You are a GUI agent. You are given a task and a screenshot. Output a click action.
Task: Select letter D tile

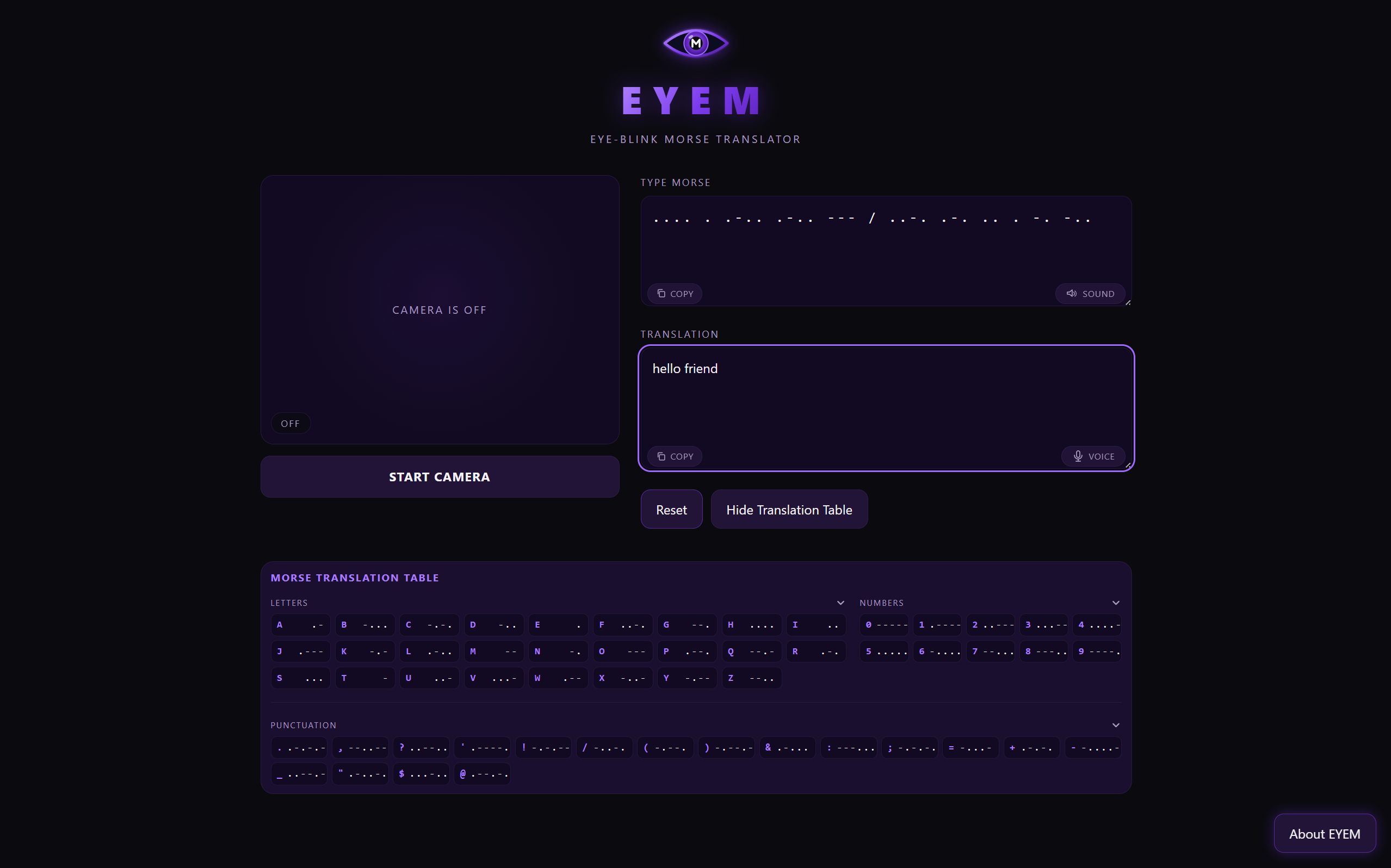point(494,624)
